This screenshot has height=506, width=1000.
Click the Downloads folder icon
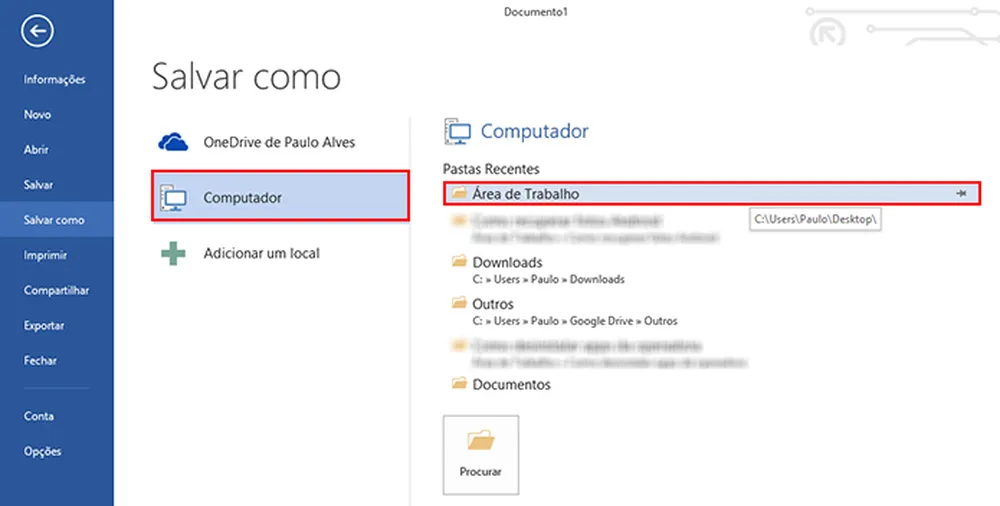tap(459, 262)
